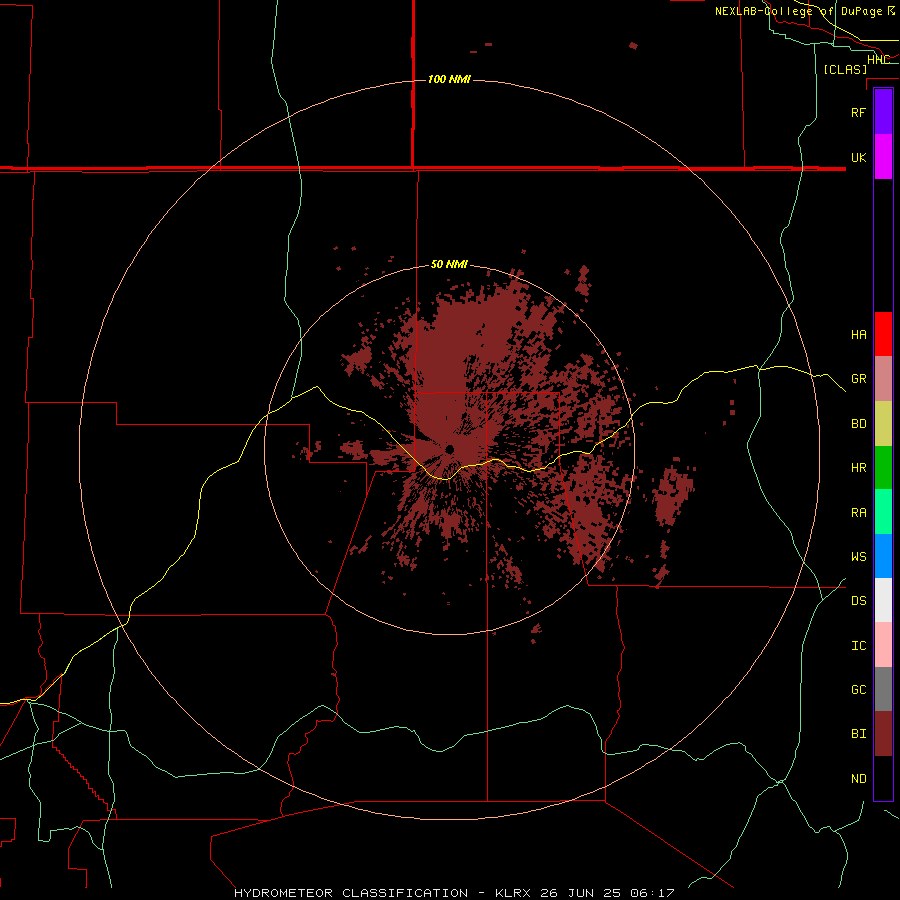
Task: Click the DS legend label
Action: pyautogui.click(x=858, y=601)
